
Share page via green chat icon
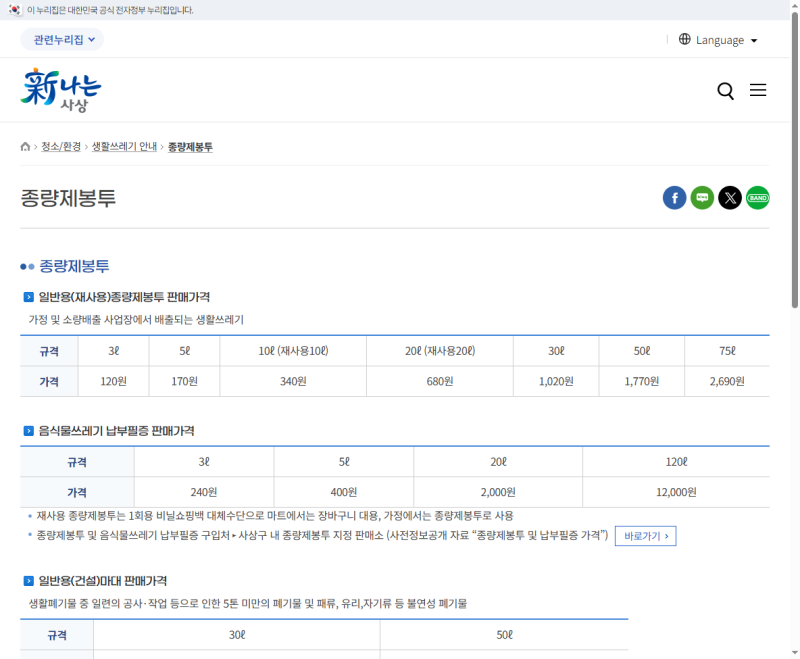tap(702, 198)
